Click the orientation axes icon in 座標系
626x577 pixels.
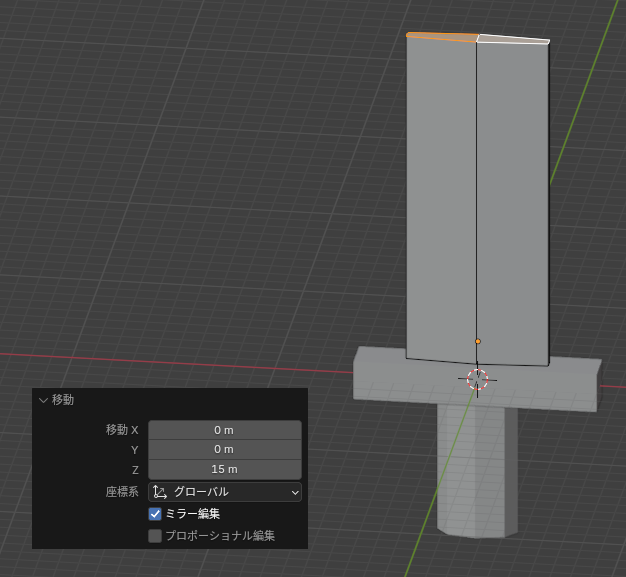coord(160,492)
